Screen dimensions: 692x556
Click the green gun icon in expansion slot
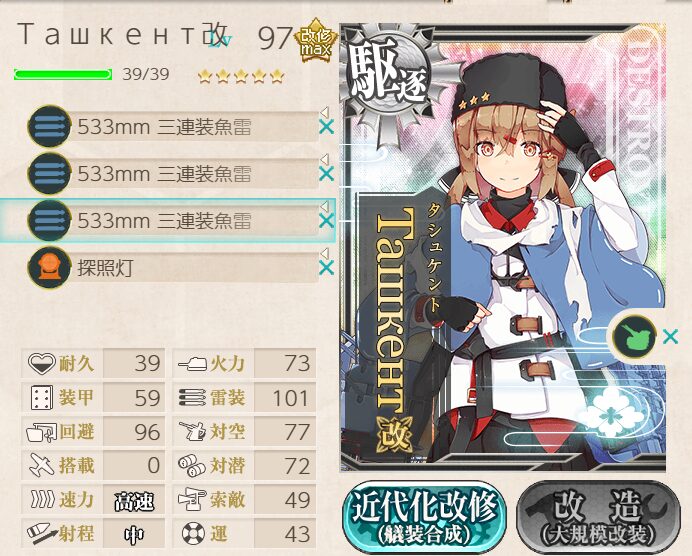click(x=634, y=336)
